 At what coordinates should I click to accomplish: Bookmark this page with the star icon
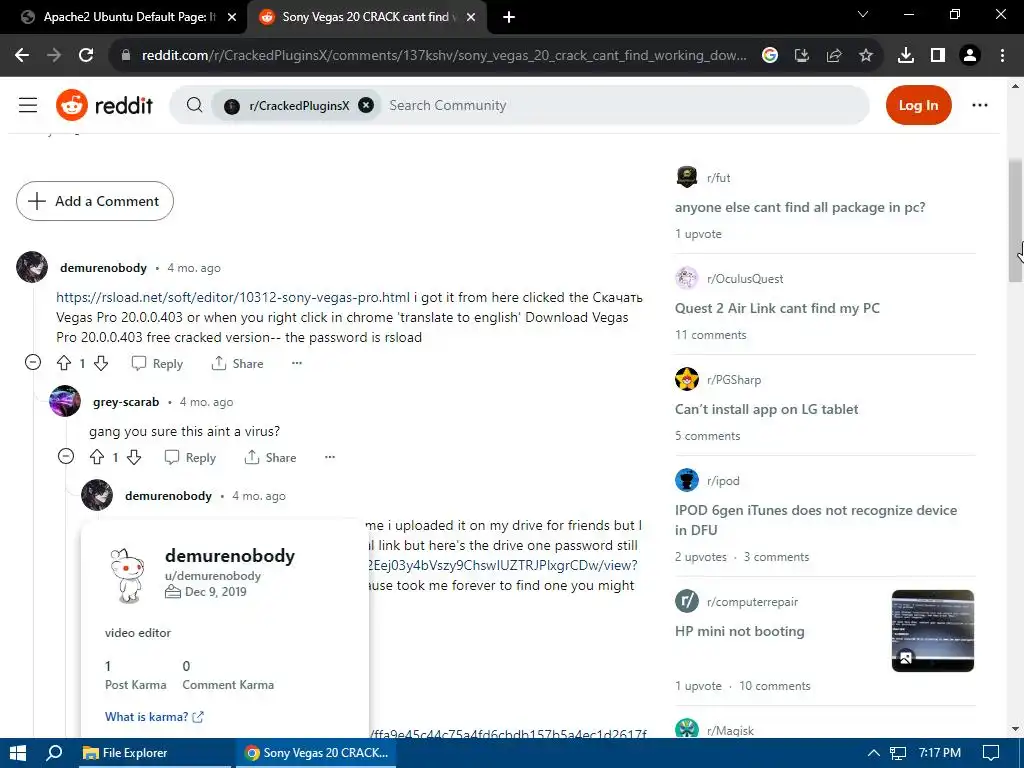click(x=866, y=56)
